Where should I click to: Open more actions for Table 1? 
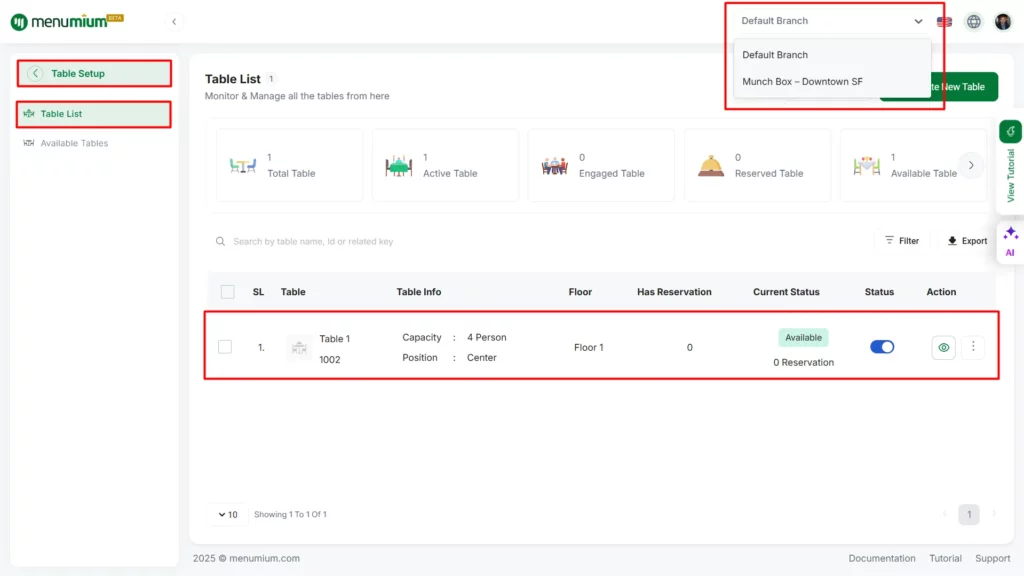click(x=973, y=347)
